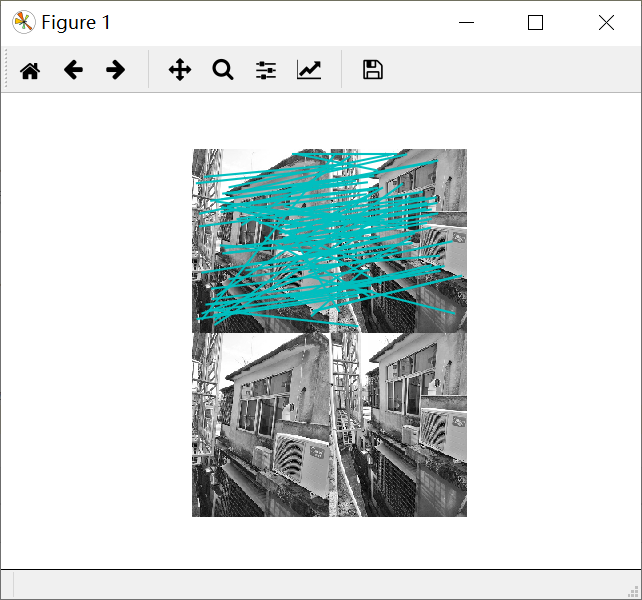Maximize the Figure 1 window

coord(535,23)
